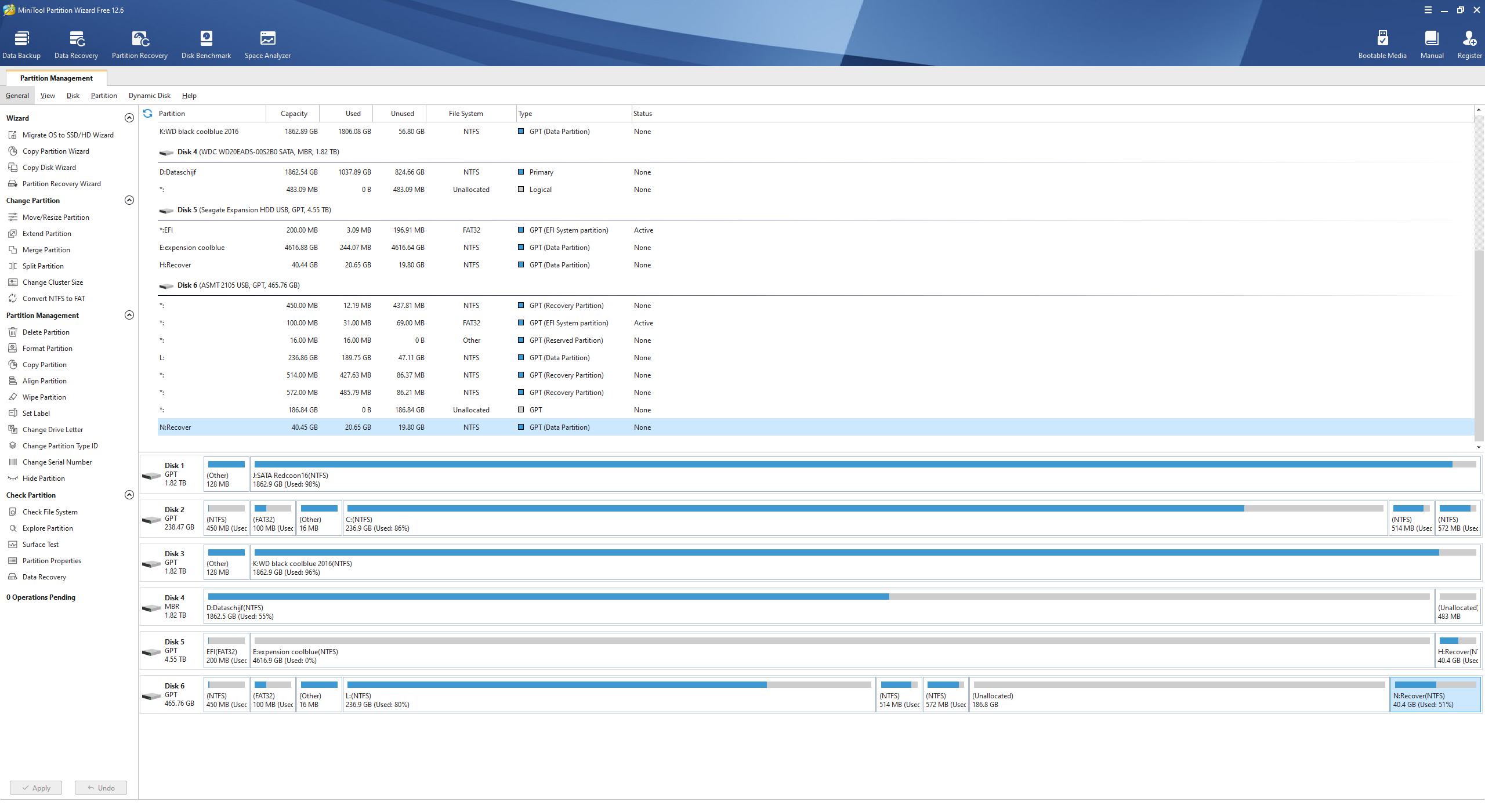Screen dimensions: 1485x812
Task: Select the Disk 6 Unallocated 186.8 GB block
Action: (1178, 695)
